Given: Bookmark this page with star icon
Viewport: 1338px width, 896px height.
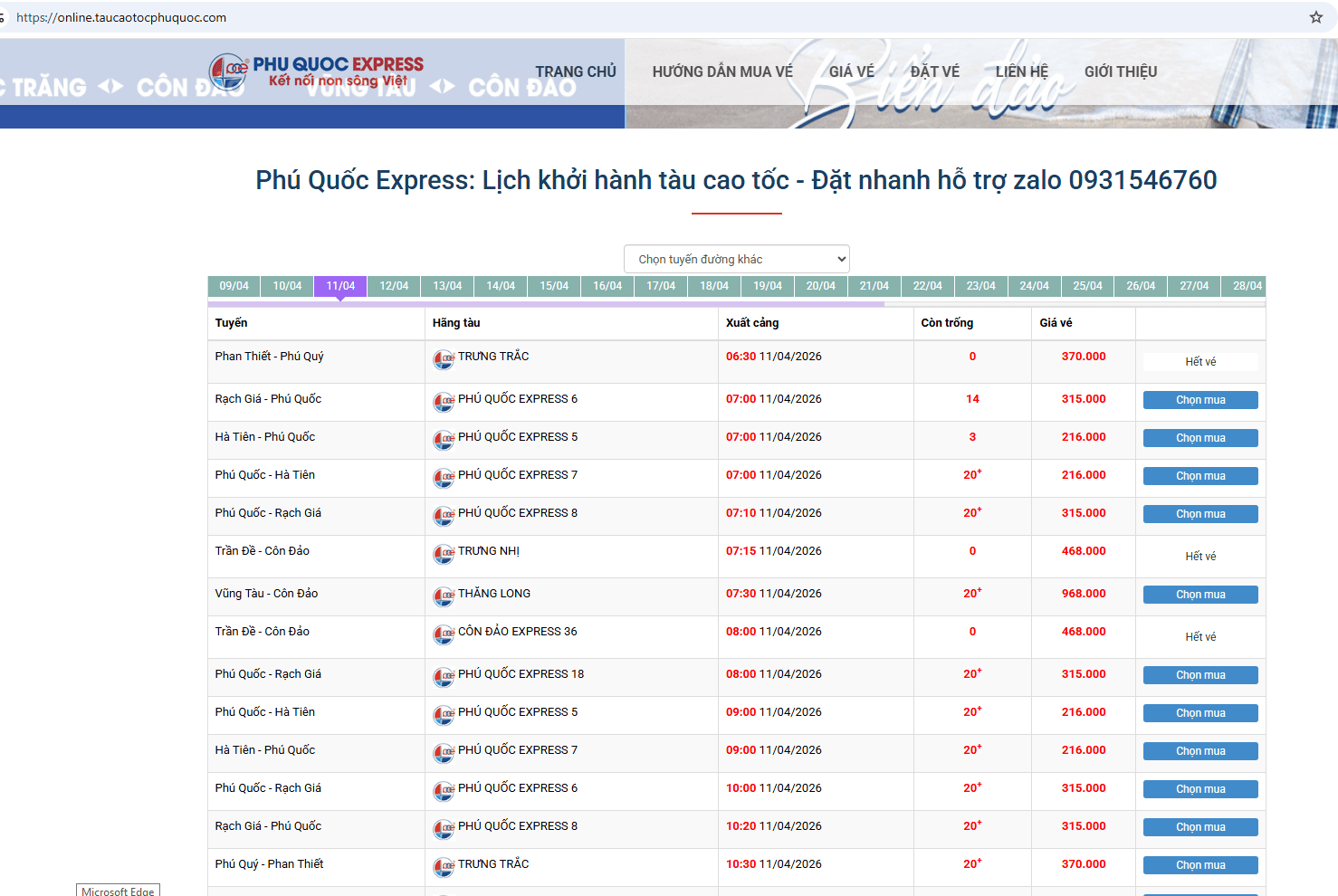Looking at the screenshot, I should pyautogui.click(x=1315, y=17).
